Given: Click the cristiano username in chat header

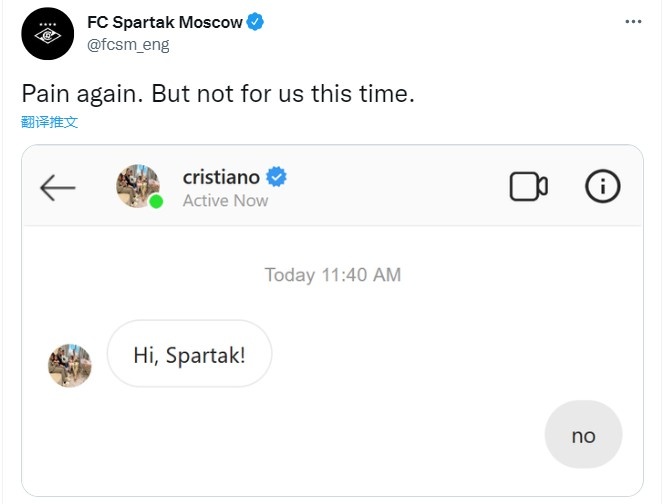Looking at the screenshot, I should click(x=221, y=177).
